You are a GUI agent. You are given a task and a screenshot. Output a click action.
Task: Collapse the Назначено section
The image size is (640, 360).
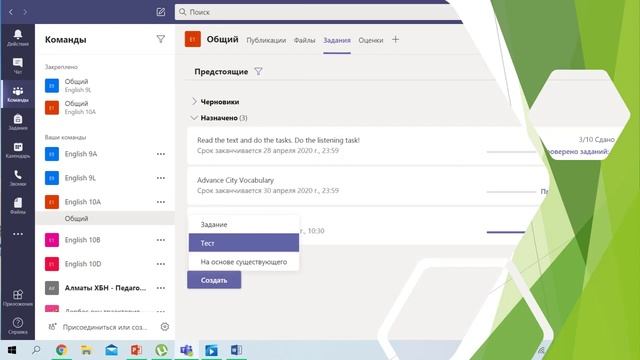[194, 118]
